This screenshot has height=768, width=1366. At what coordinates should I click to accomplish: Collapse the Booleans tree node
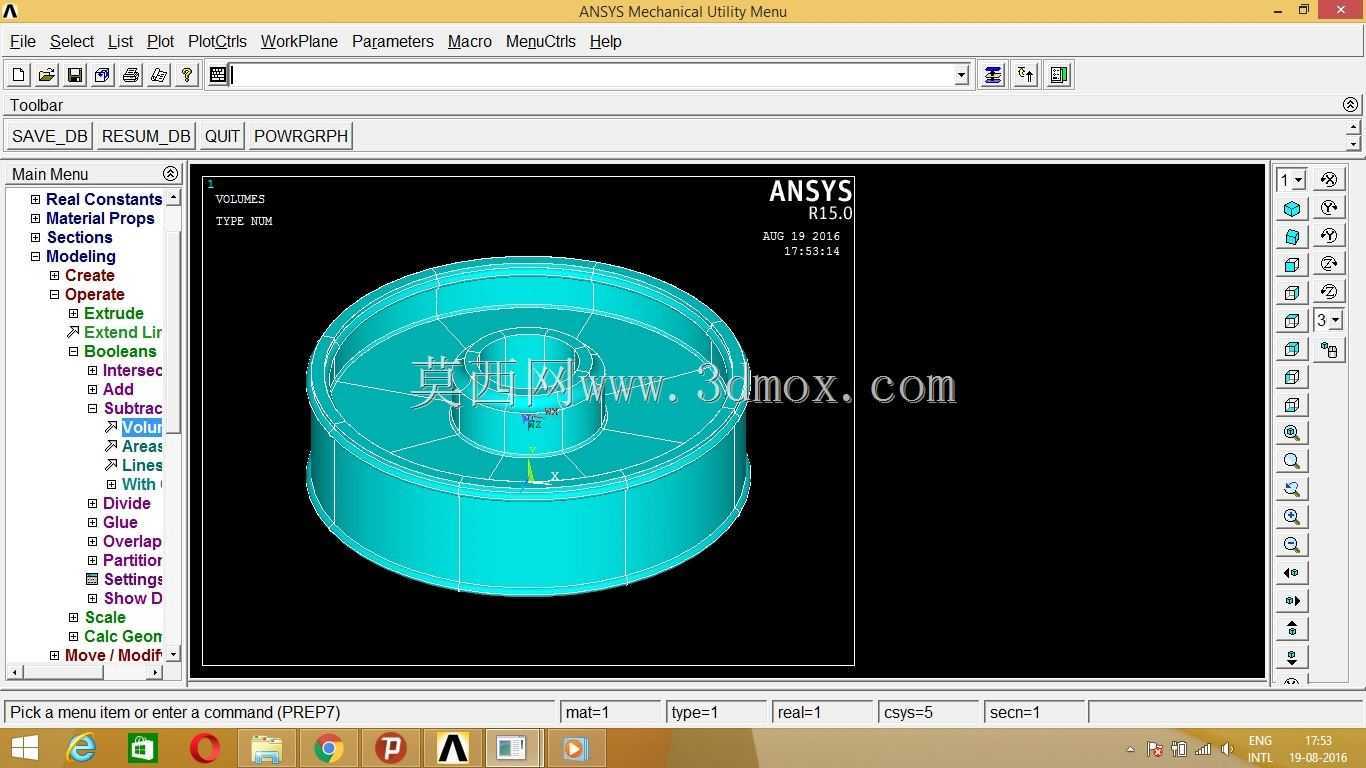coord(73,351)
